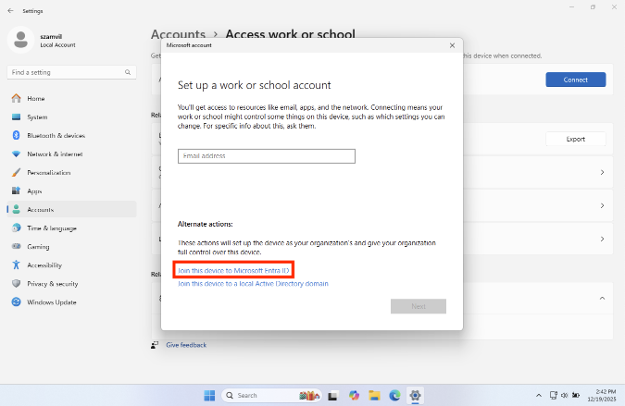Click the szamvil user avatar
The width and height of the screenshot is (625, 406).
tap(21, 40)
